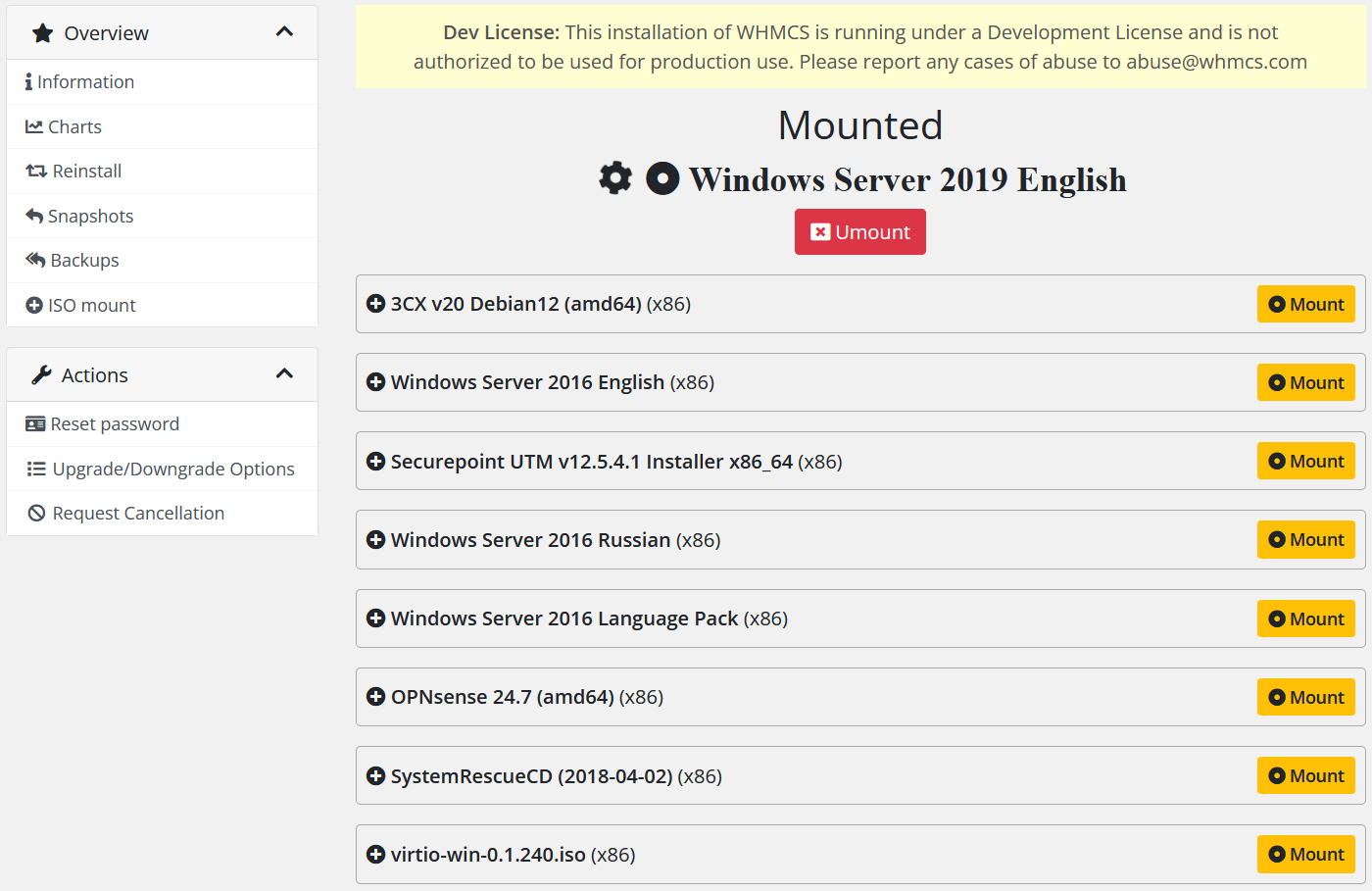Click the ID card icon by Reset password
This screenshot has height=891, width=1372.
(35, 424)
